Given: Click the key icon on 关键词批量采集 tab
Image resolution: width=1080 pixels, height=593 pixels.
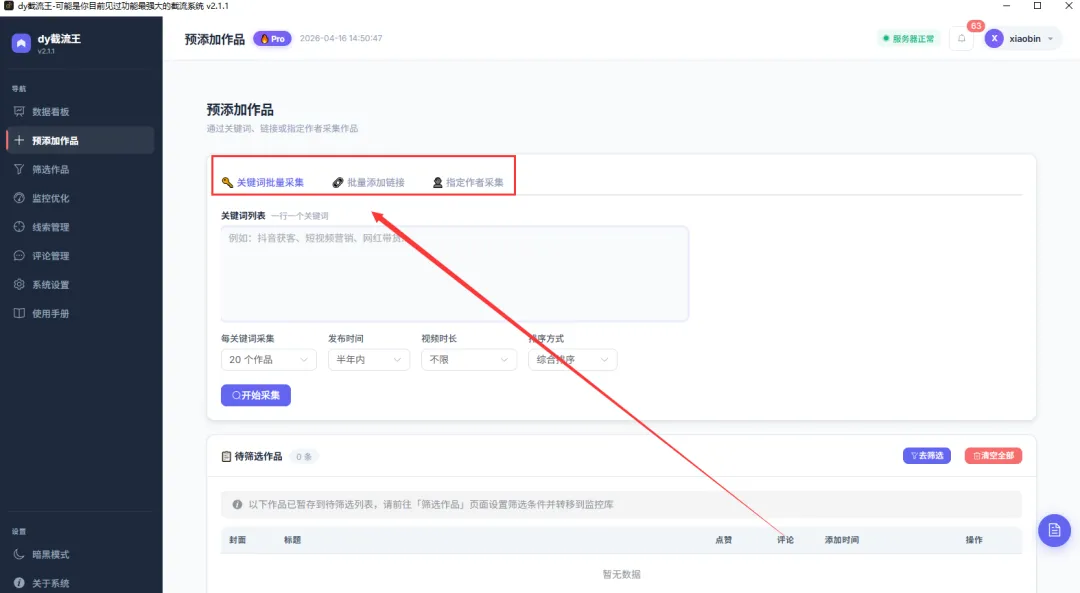Looking at the screenshot, I should click(x=227, y=183).
